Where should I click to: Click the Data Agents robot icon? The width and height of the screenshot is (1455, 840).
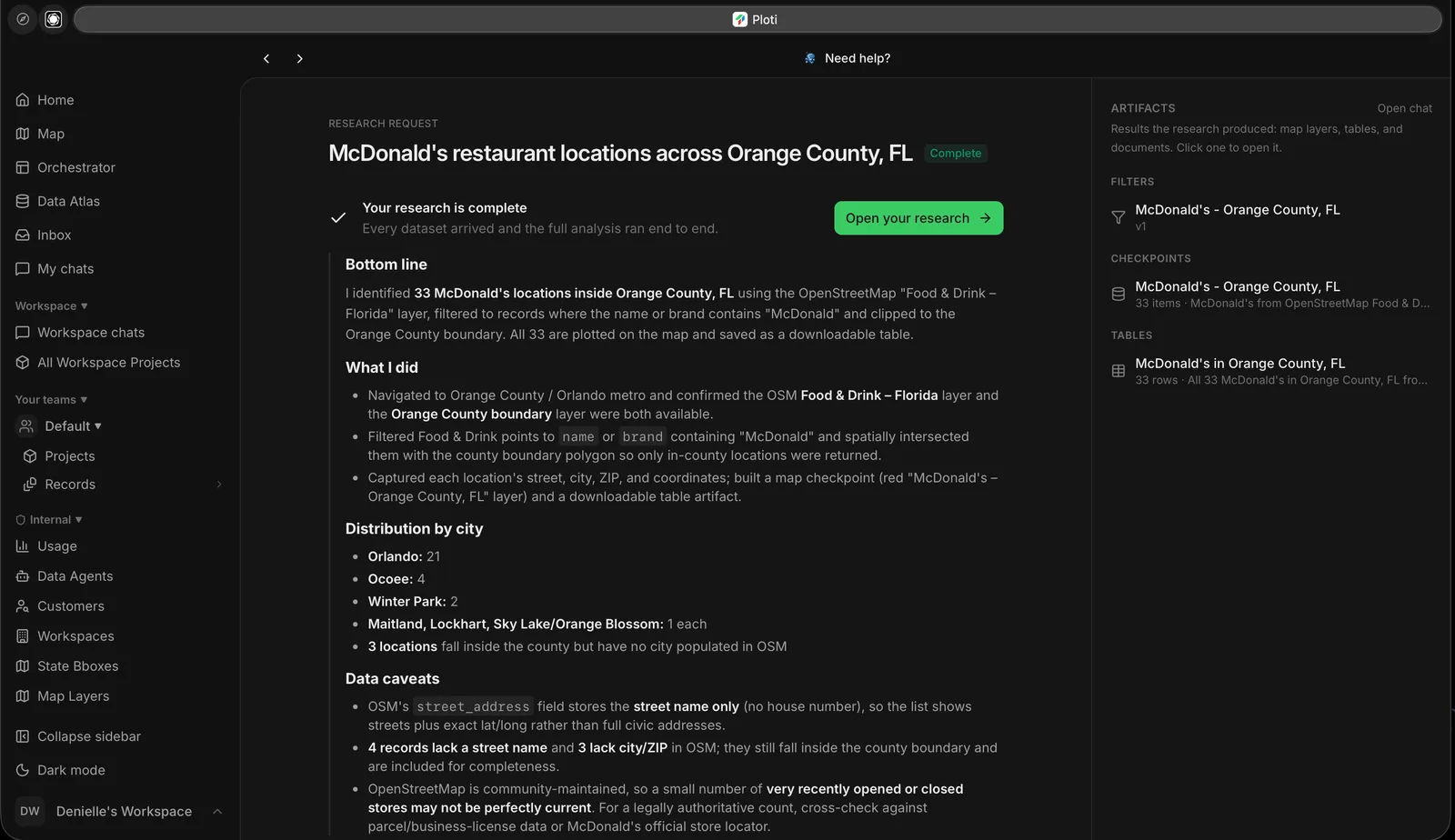(x=23, y=576)
